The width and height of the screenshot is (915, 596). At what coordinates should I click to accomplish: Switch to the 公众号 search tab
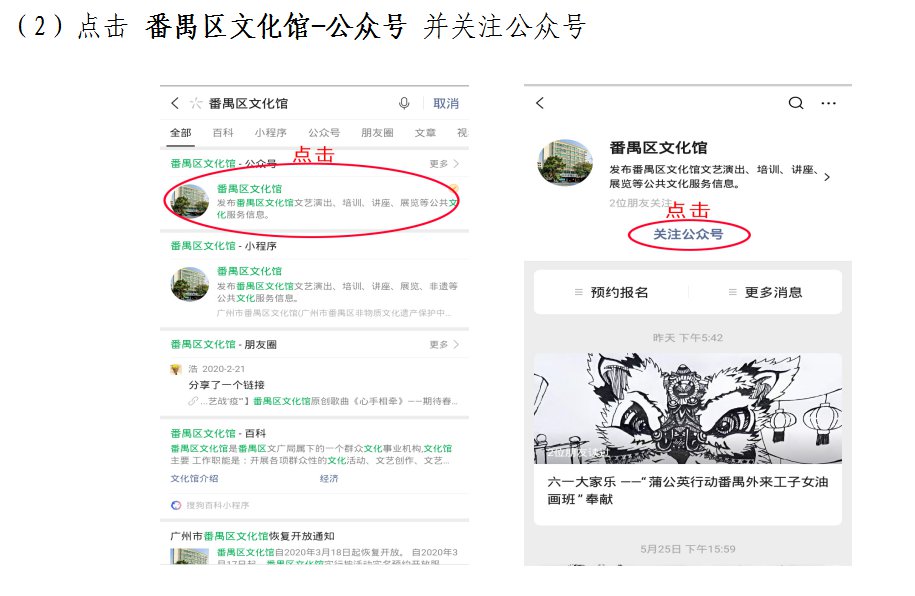click(324, 133)
